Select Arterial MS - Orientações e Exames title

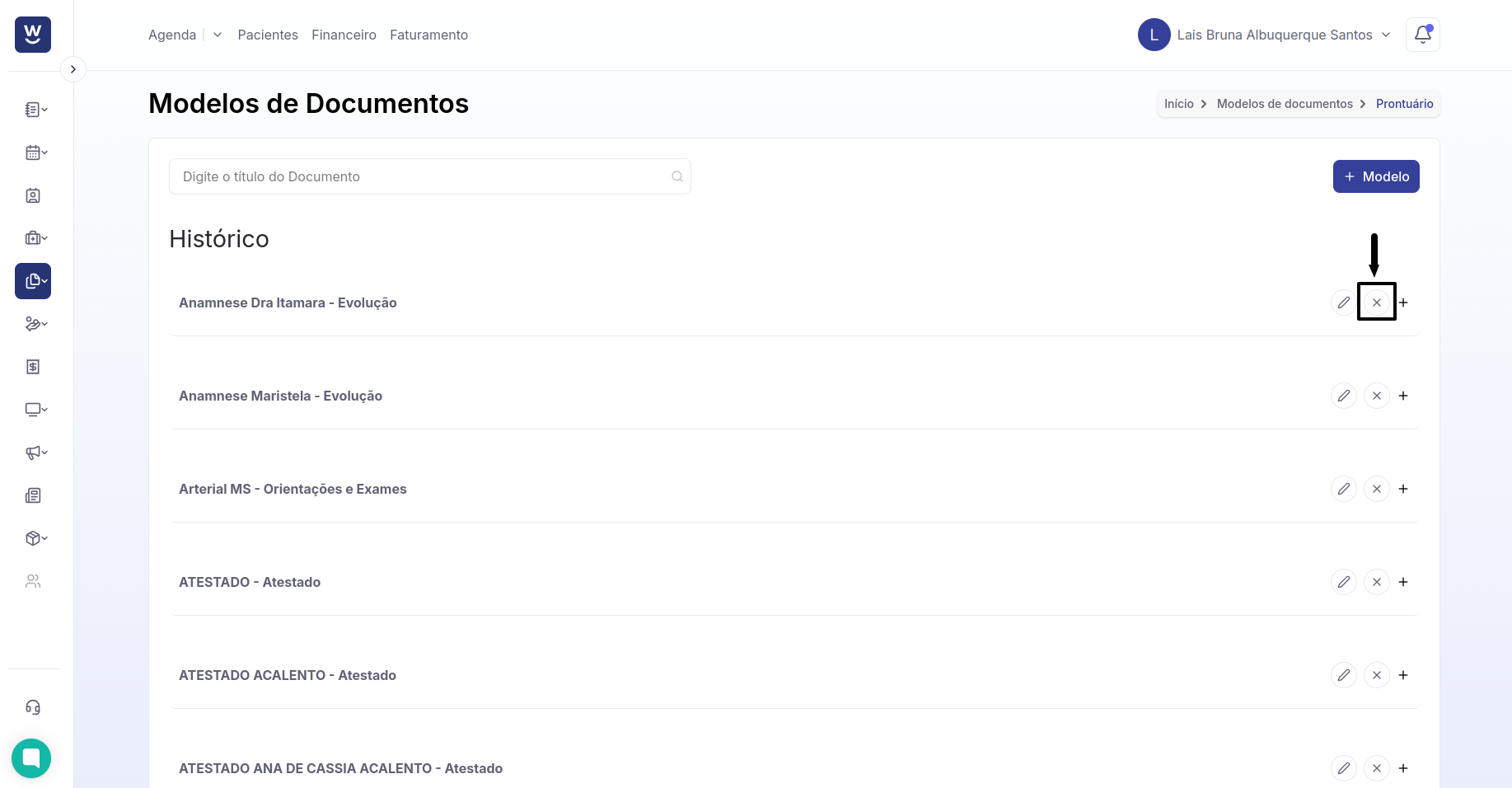point(293,489)
